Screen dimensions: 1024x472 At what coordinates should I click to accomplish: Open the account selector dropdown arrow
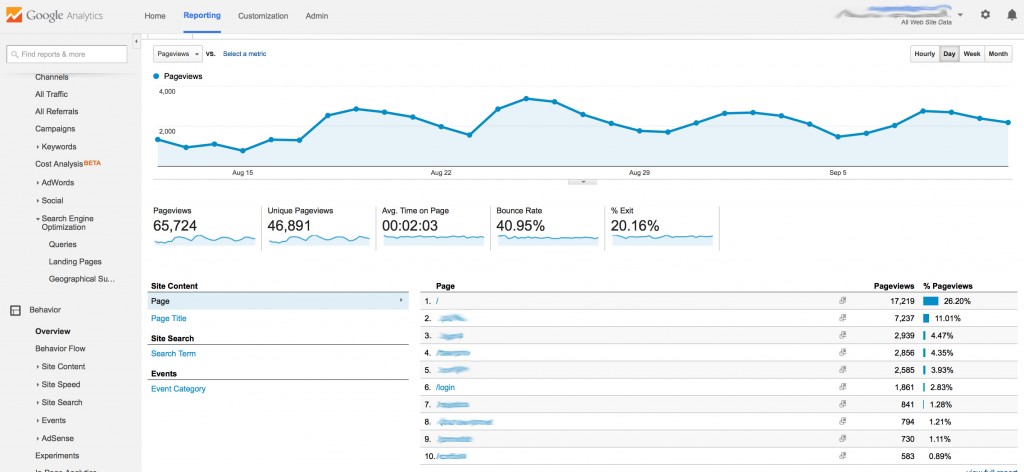[960, 14]
